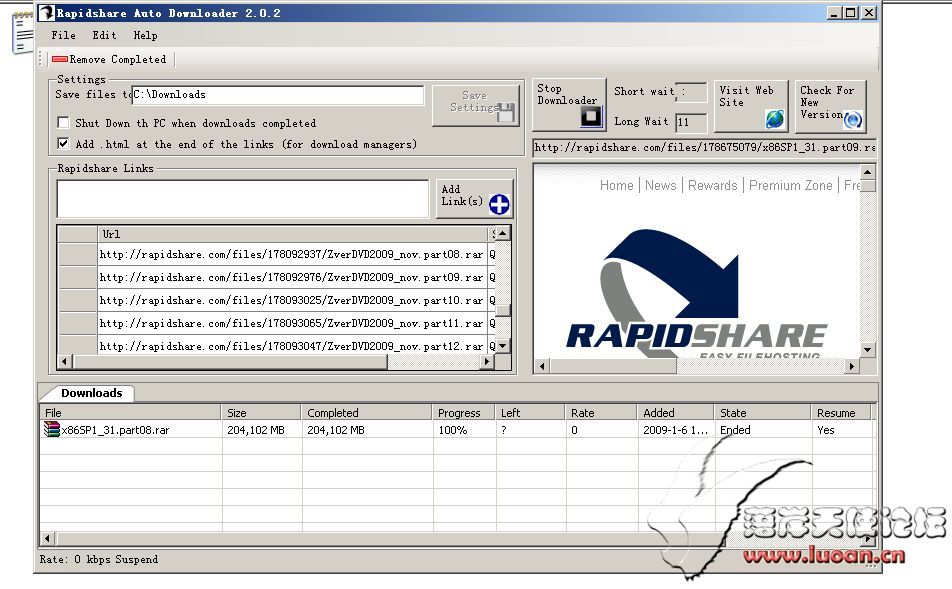The width and height of the screenshot is (952, 589).
Task: Open the Edit menu
Action: click(x=104, y=35)
